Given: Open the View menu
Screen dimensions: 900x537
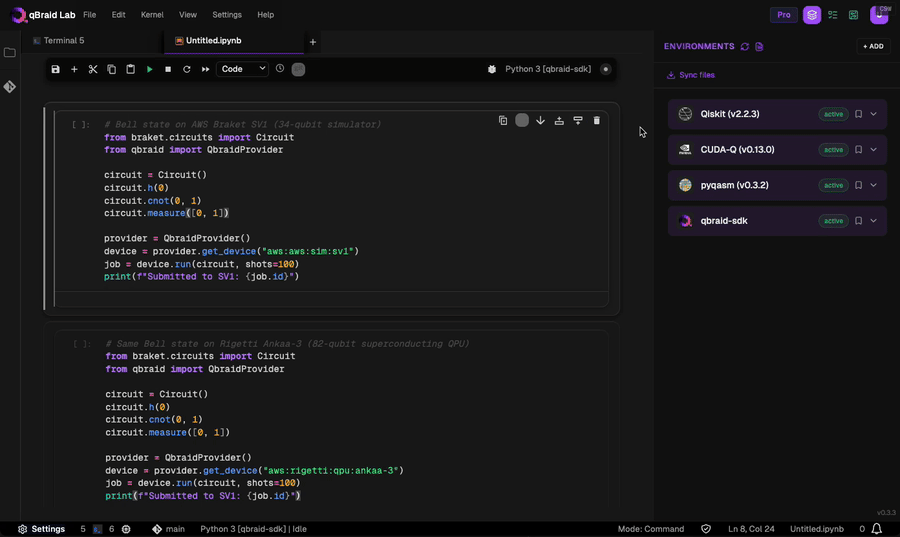Looking at the screenshot, I should [188, 15].
